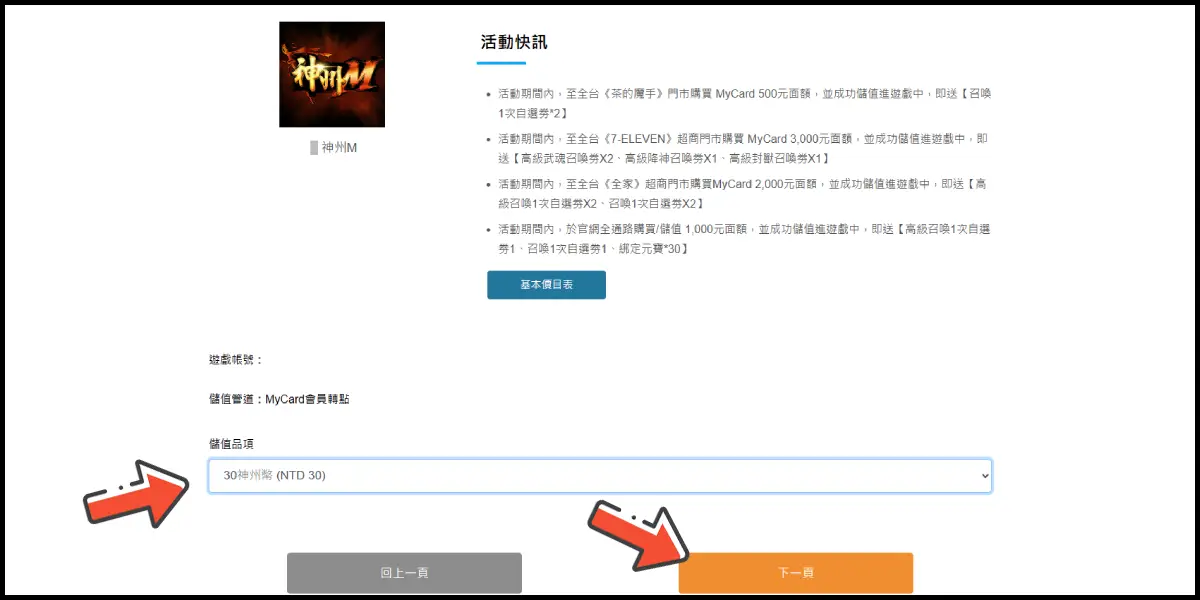Click the 儲值管道：MyCard會員轉點 text
Image resolution: width=1200 pixels, height=600 pixels.
click(x=279, y=399)
